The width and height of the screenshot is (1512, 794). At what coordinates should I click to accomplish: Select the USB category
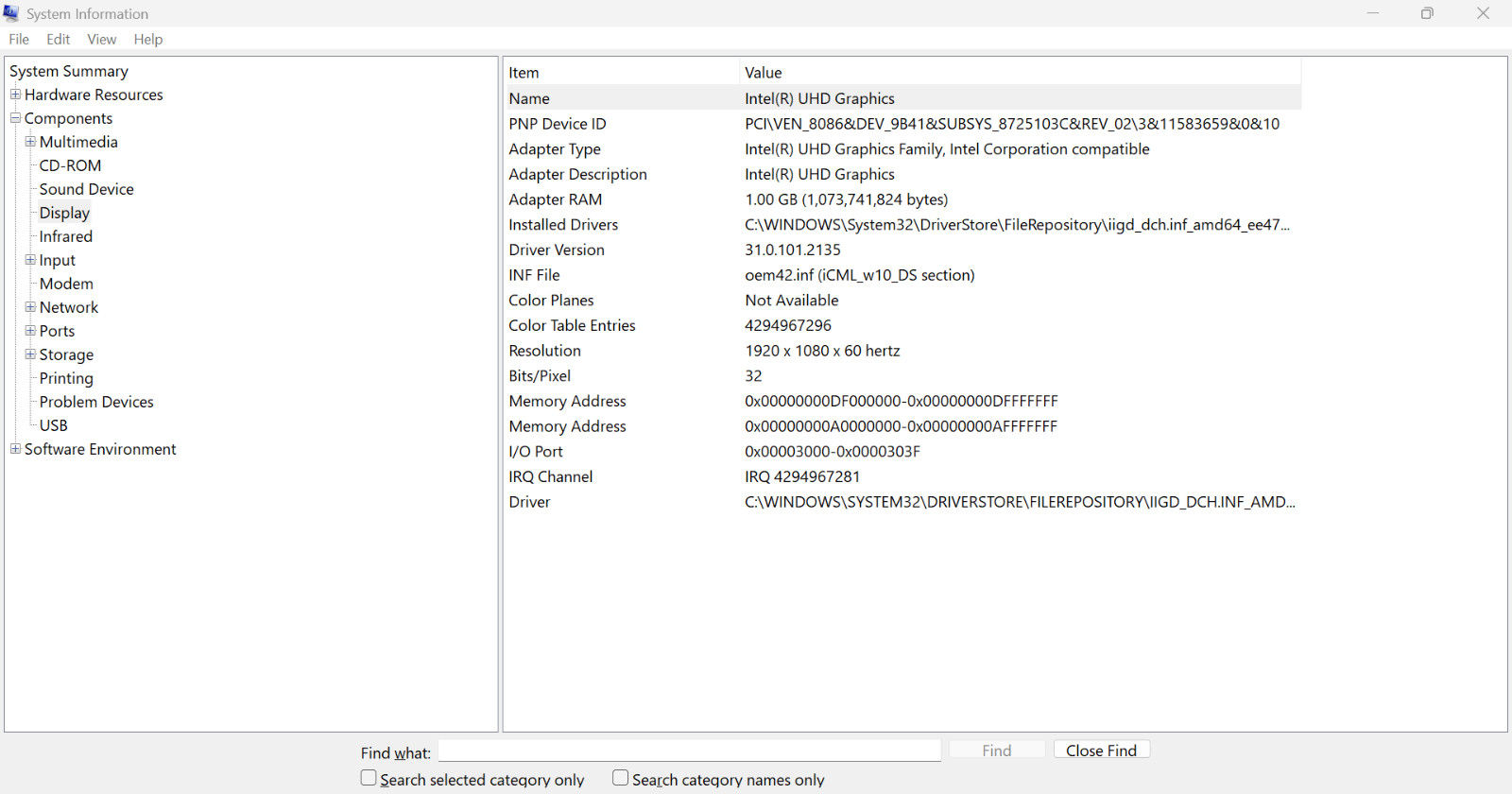(x=54, y=425)
